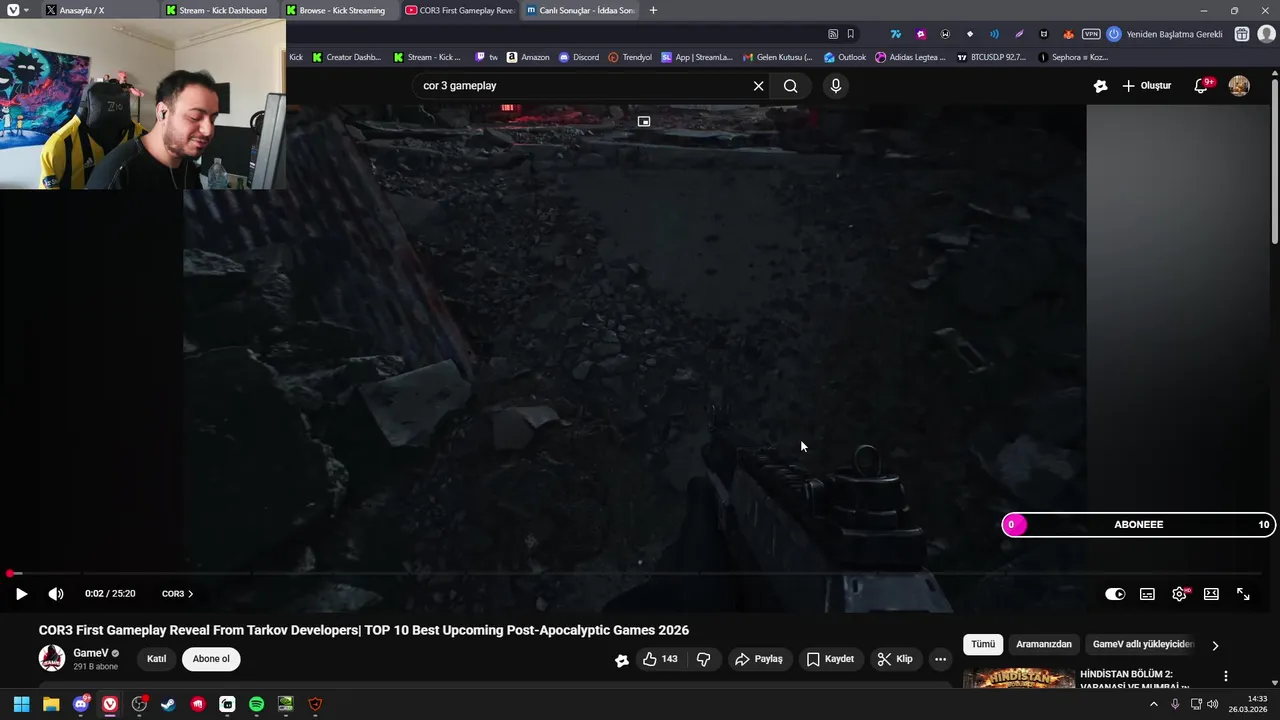Open Amazon bookmark
The width and height of the screenshot is (1280, 720).
tap(528, 57)
